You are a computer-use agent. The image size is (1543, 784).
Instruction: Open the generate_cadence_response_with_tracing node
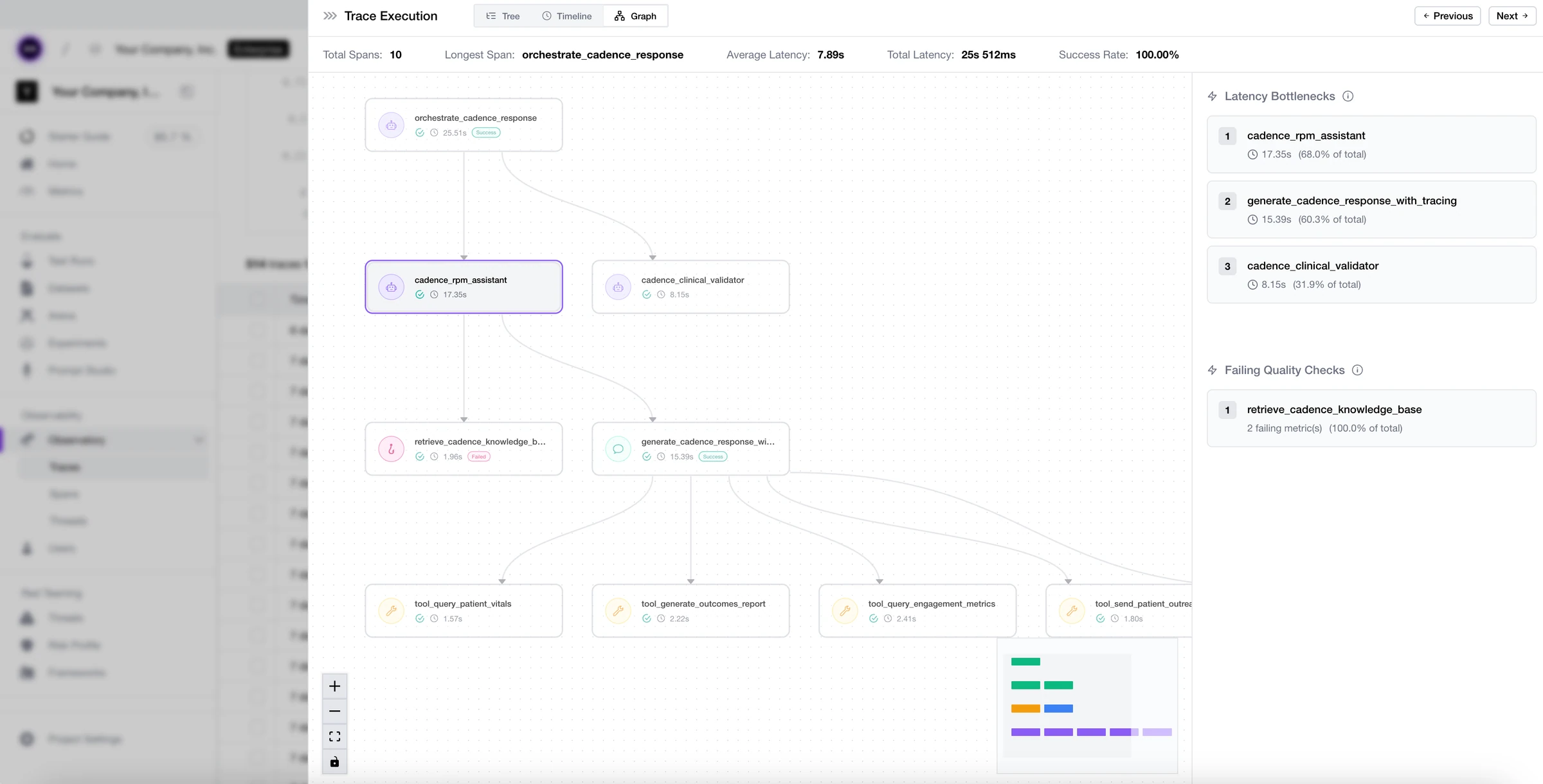(690, 449)
